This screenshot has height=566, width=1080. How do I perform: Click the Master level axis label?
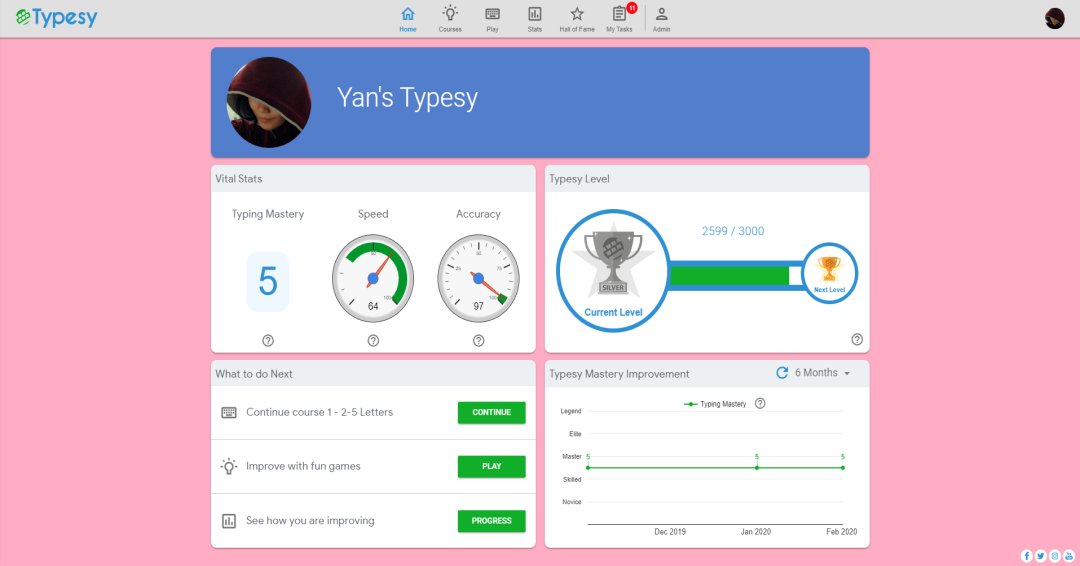click(x=572, y=457)
